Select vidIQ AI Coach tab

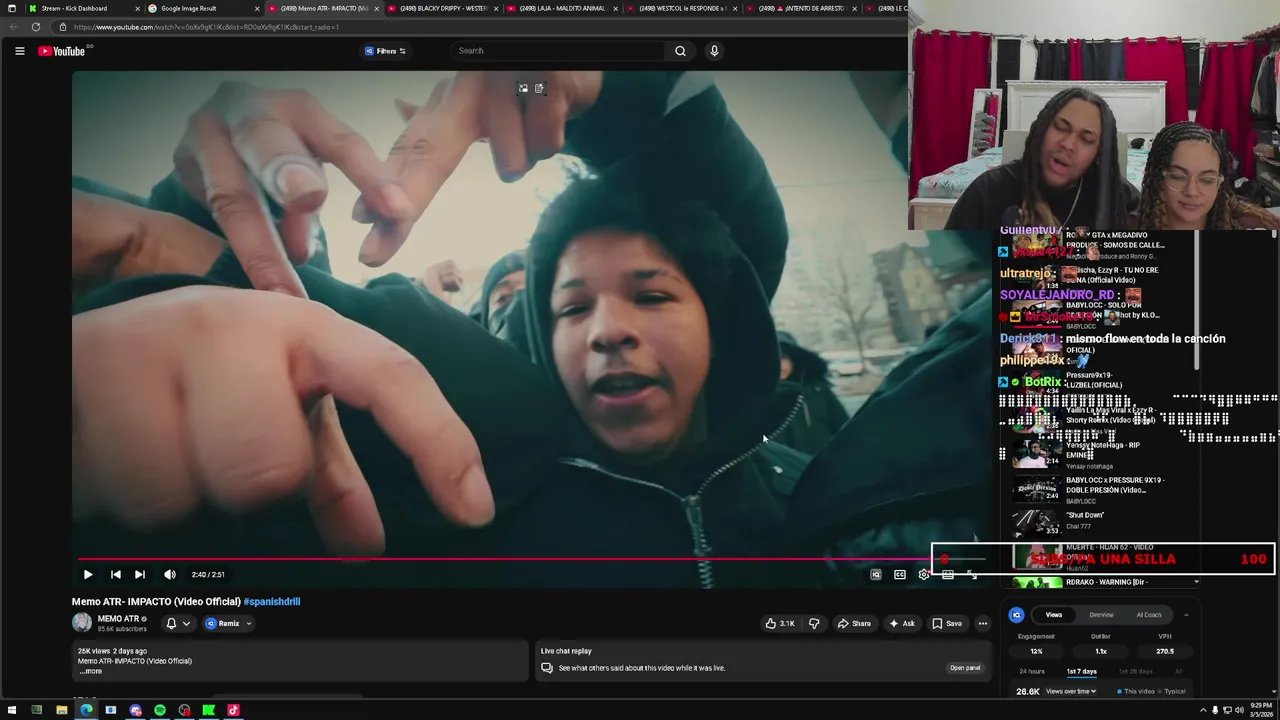[x=1149, y=615]
